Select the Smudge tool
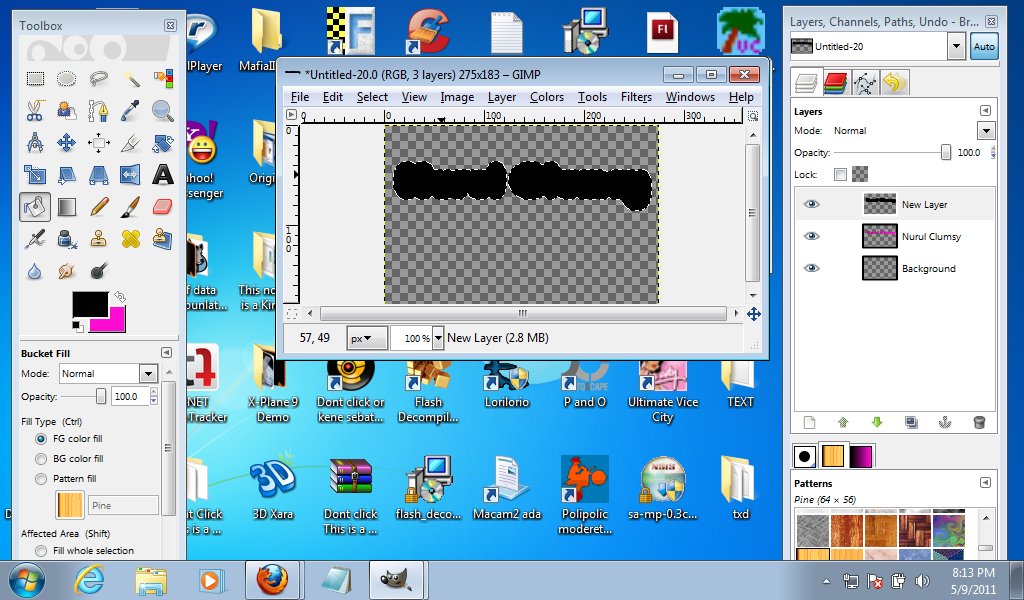The height and width of the screenshot is (600, 1024). (67, 270)
